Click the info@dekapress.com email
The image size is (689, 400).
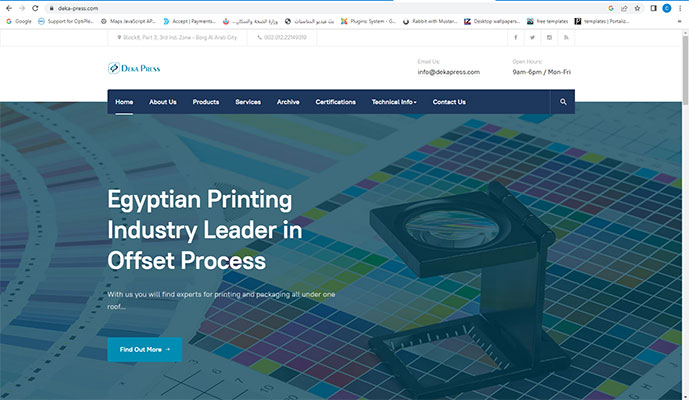[x=449, y=72]
